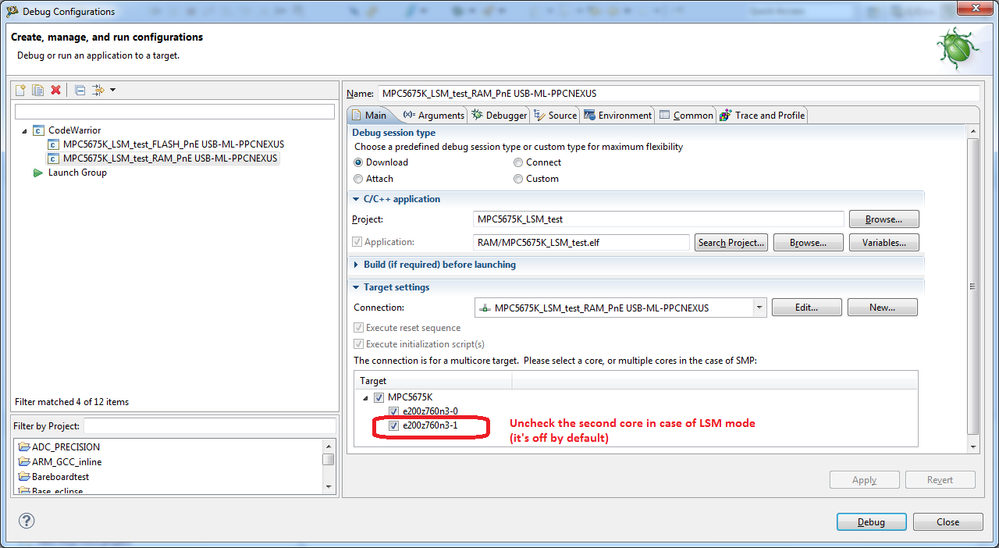This screenshot has width=999, height=548.
Task: Click the Application path field
Action: point(581,243)
